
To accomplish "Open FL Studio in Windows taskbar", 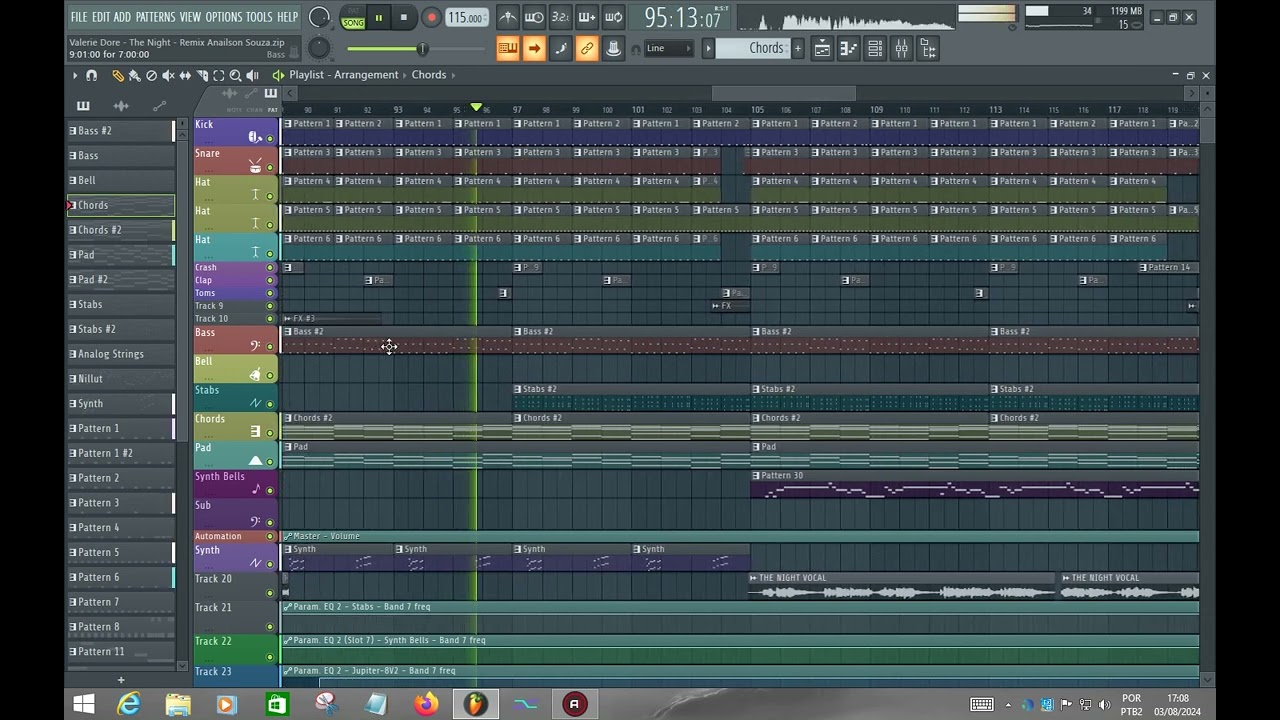I will point(475,704).
